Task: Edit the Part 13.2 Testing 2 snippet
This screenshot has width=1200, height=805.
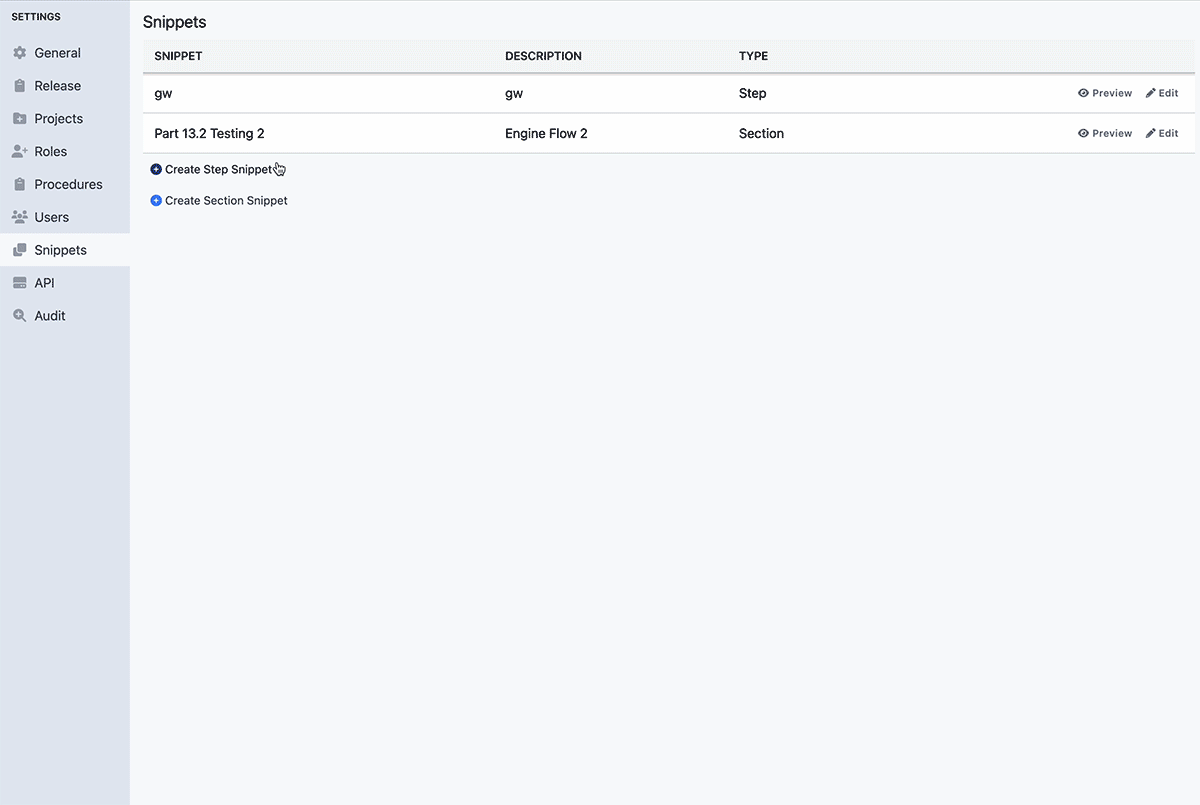Action: tap(1161, 132)
